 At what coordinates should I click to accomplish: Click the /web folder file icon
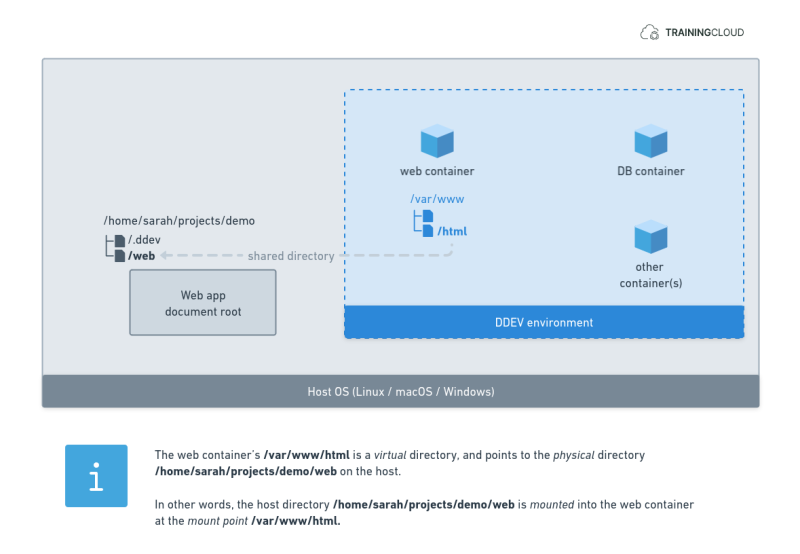click(120, 256)
